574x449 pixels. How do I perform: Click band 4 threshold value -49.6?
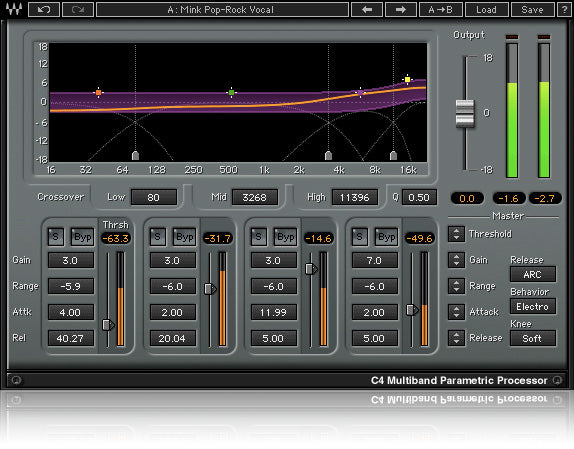click(420, 239)
